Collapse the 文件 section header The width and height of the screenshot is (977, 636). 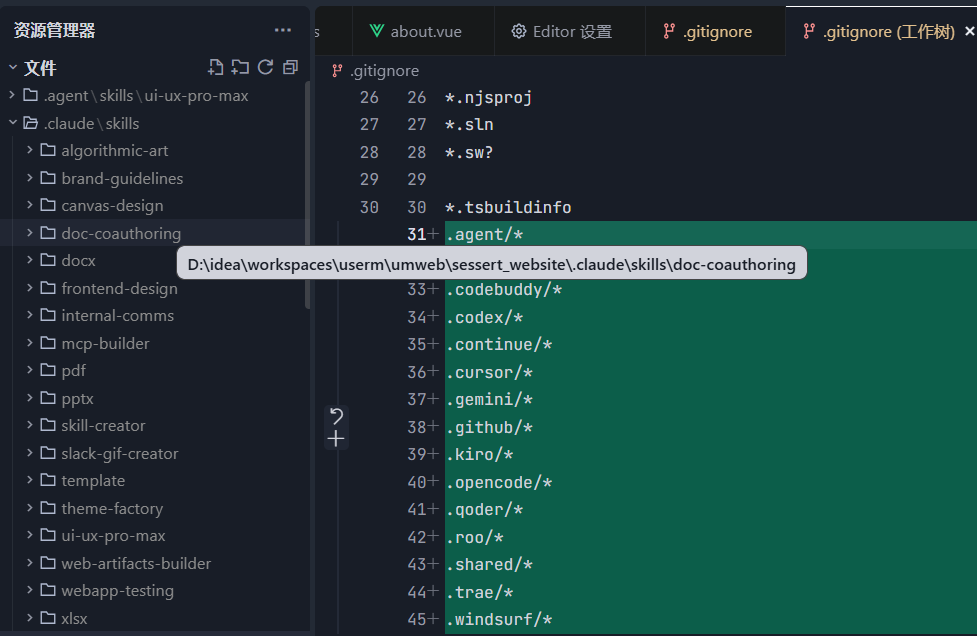13,68
